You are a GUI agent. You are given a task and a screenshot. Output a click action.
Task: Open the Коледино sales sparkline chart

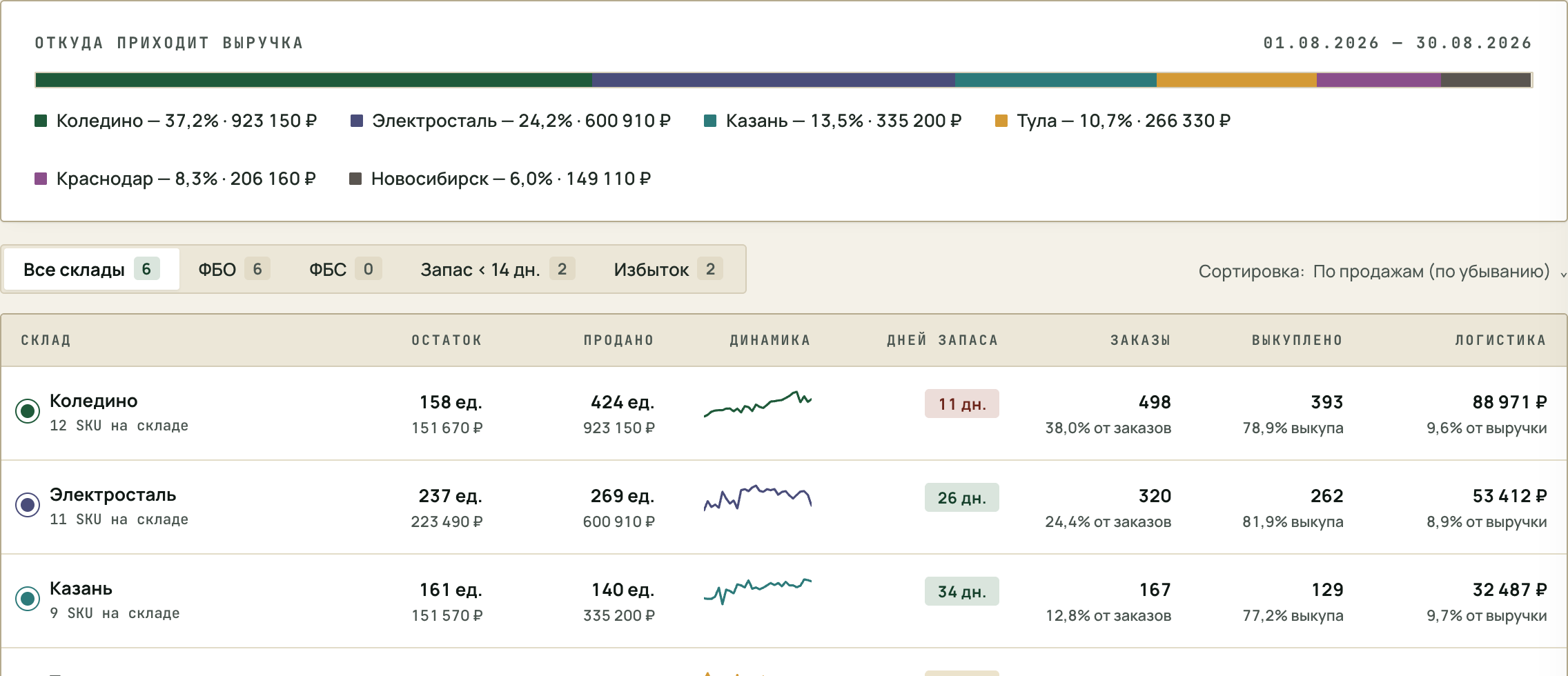click(758, 404)
